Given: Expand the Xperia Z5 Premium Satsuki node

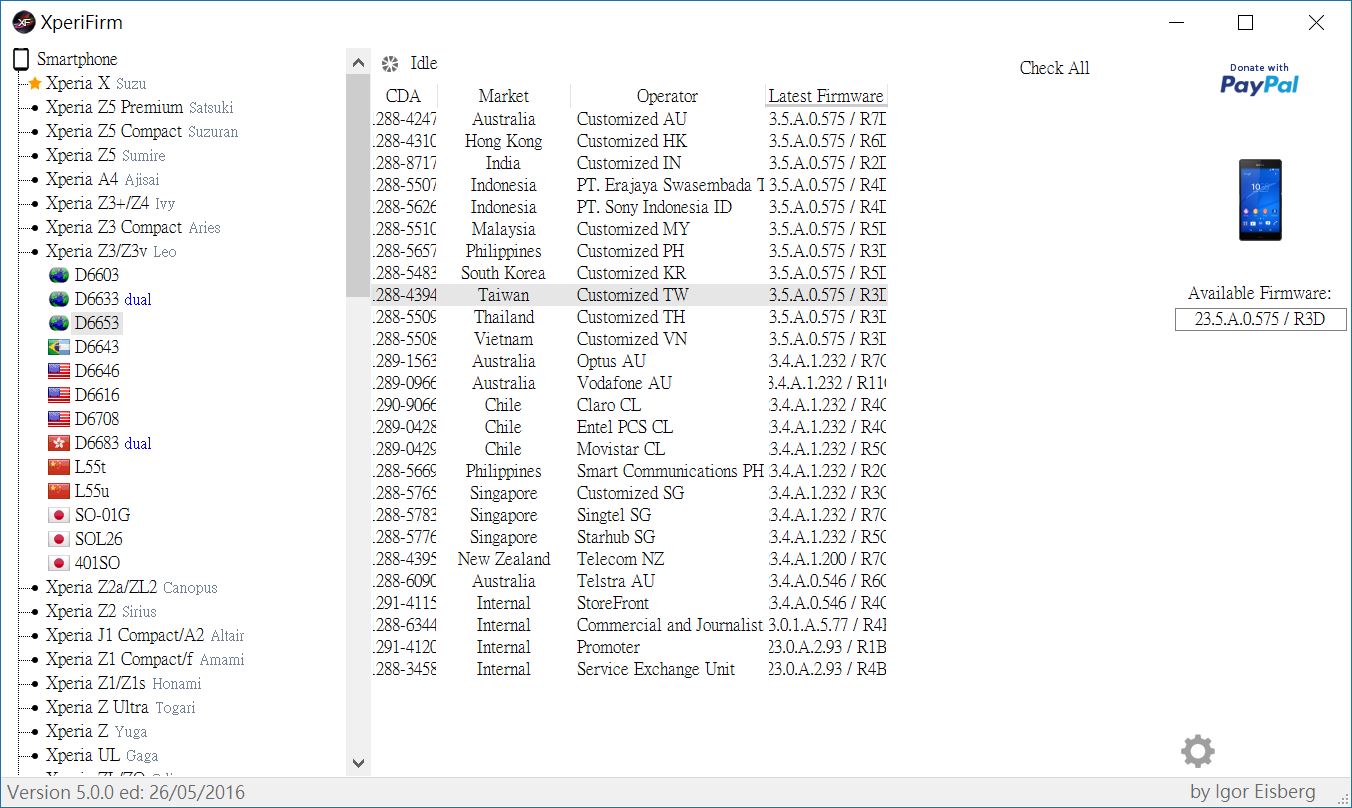Looking at the screenshot, I should pyautogui.click(x=36, y=108).
